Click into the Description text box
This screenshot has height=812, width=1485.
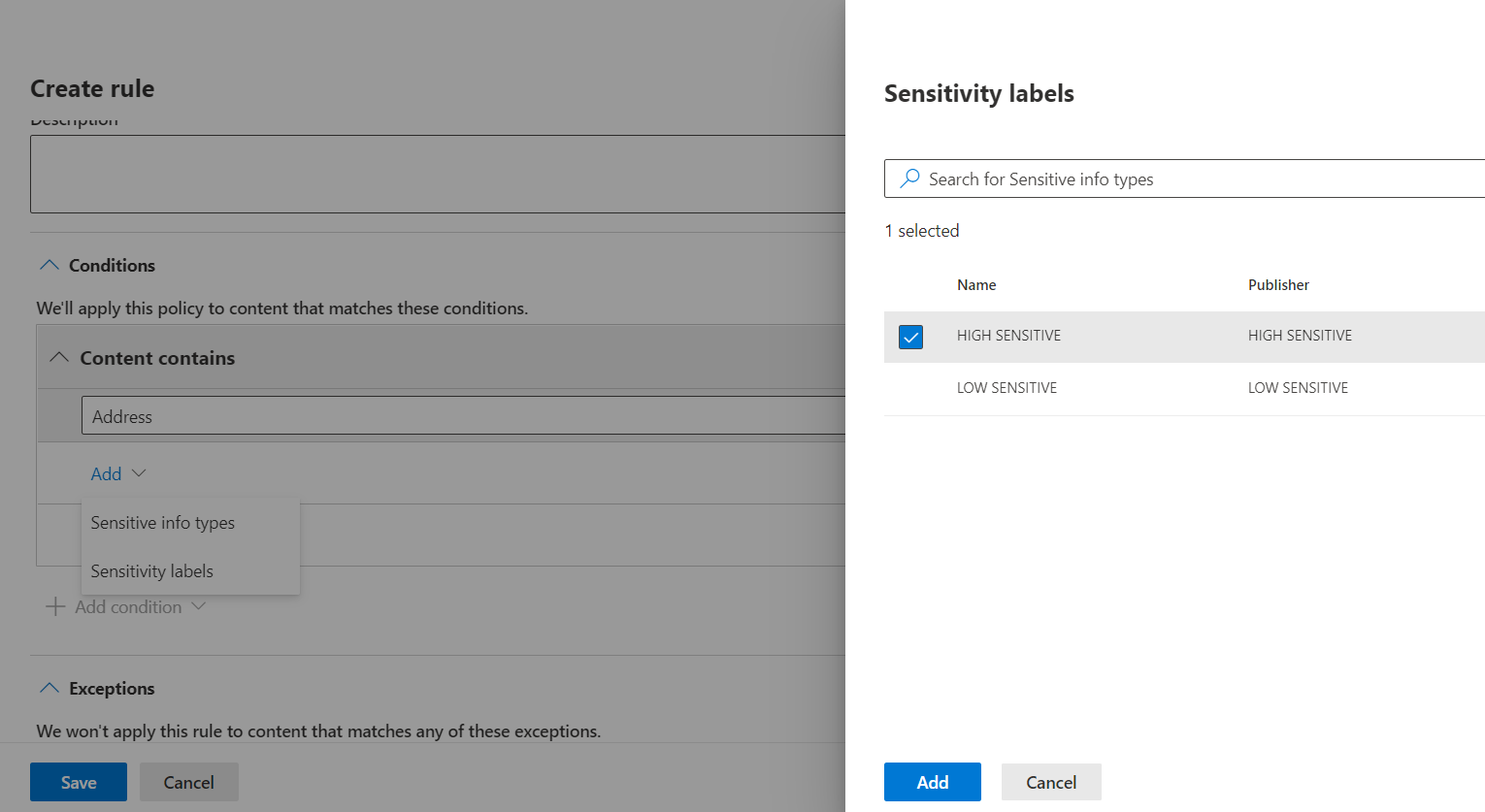(x=437, y=175)
